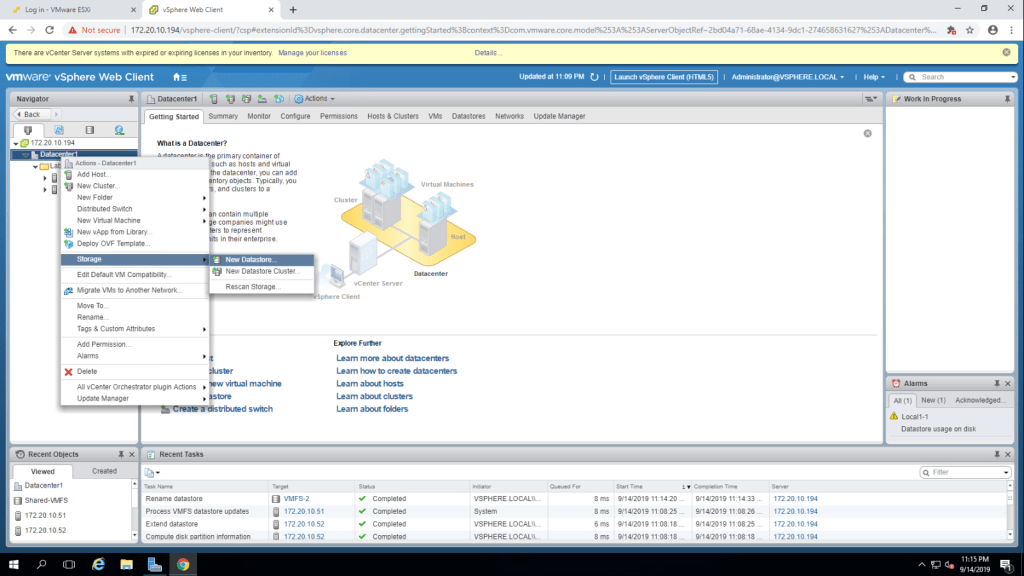
Task: Follow the Manage your licenses link
Action: [312, 52]
